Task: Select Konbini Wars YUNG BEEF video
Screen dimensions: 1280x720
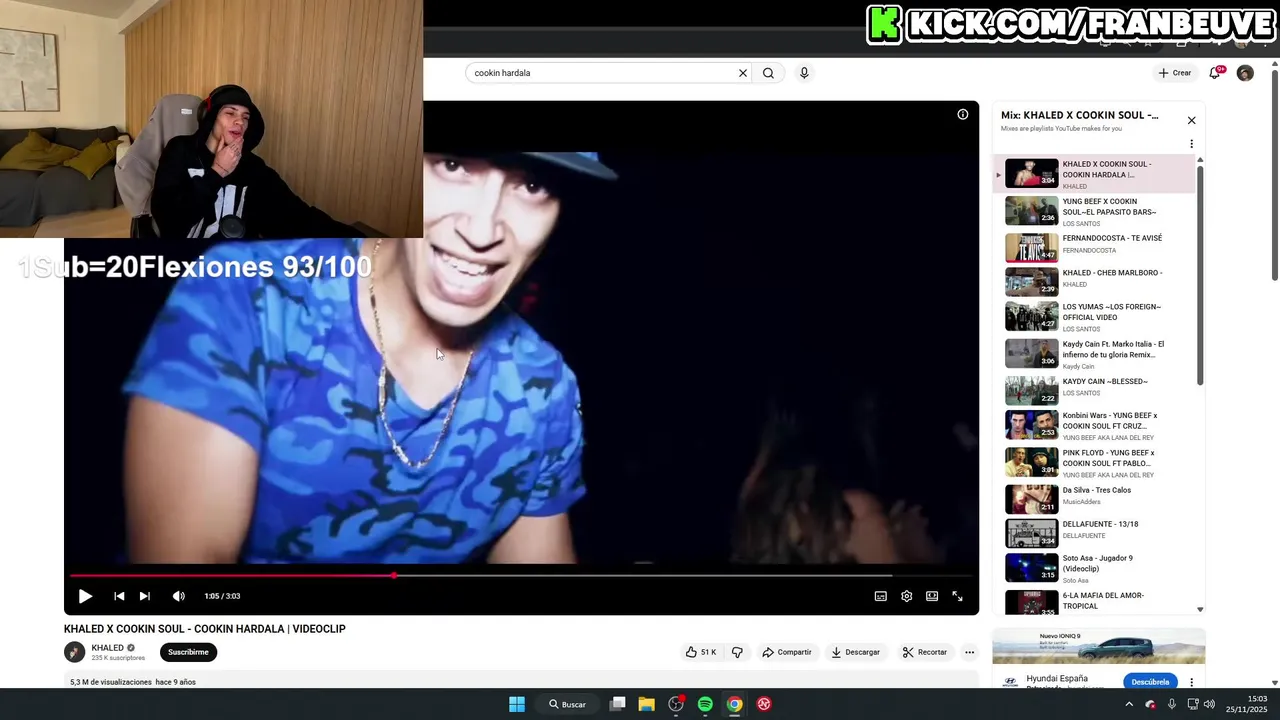Action: [1095, 425]
